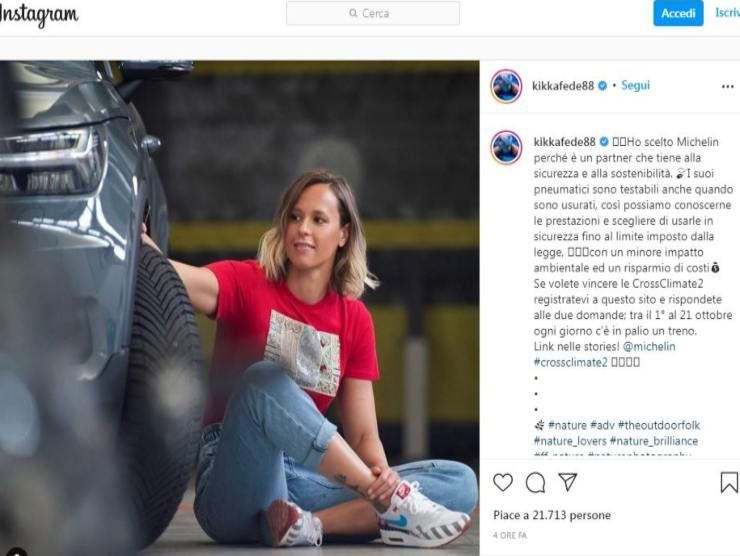740x556 pixels.
Task: Click the Accedi login button
Action: tap(678, 13)
